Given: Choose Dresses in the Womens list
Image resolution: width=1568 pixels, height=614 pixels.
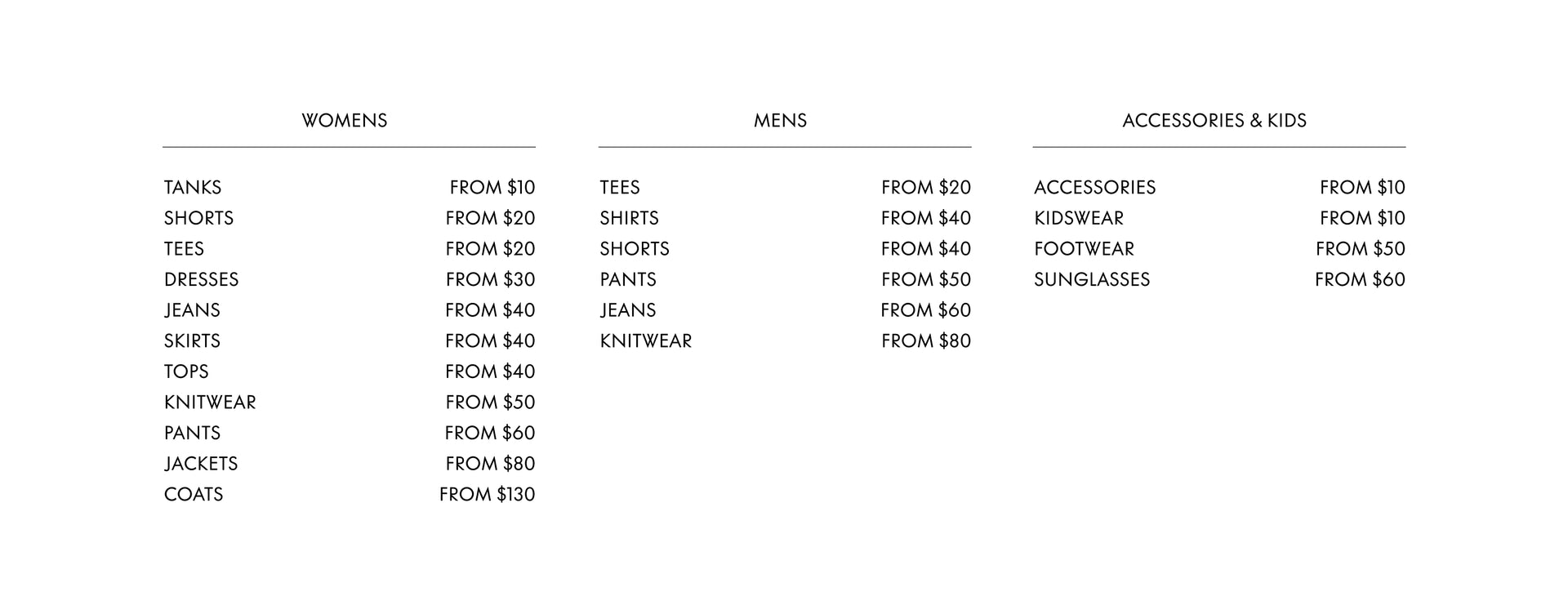Looking at the screenshot, I should pyautogui.click(x=350, y=279).
